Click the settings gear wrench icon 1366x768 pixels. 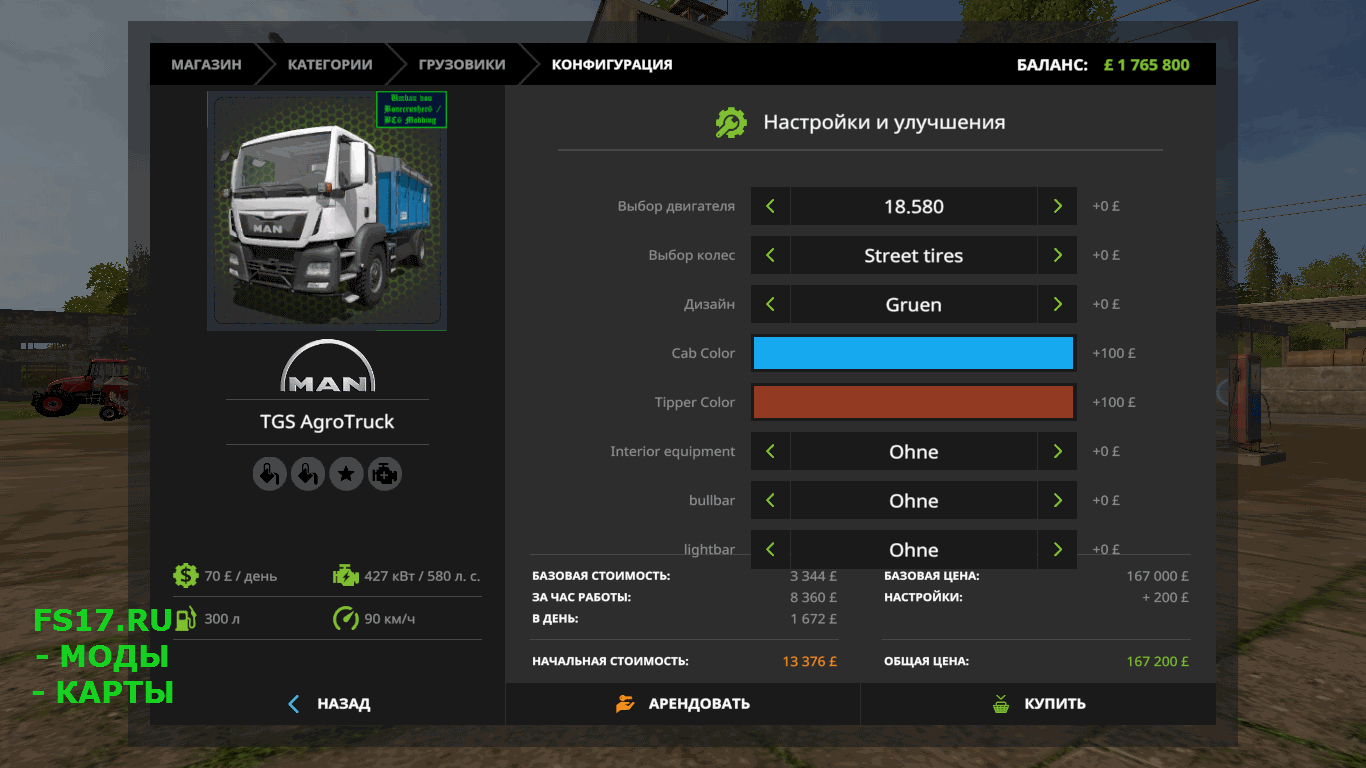pos(731,122)
